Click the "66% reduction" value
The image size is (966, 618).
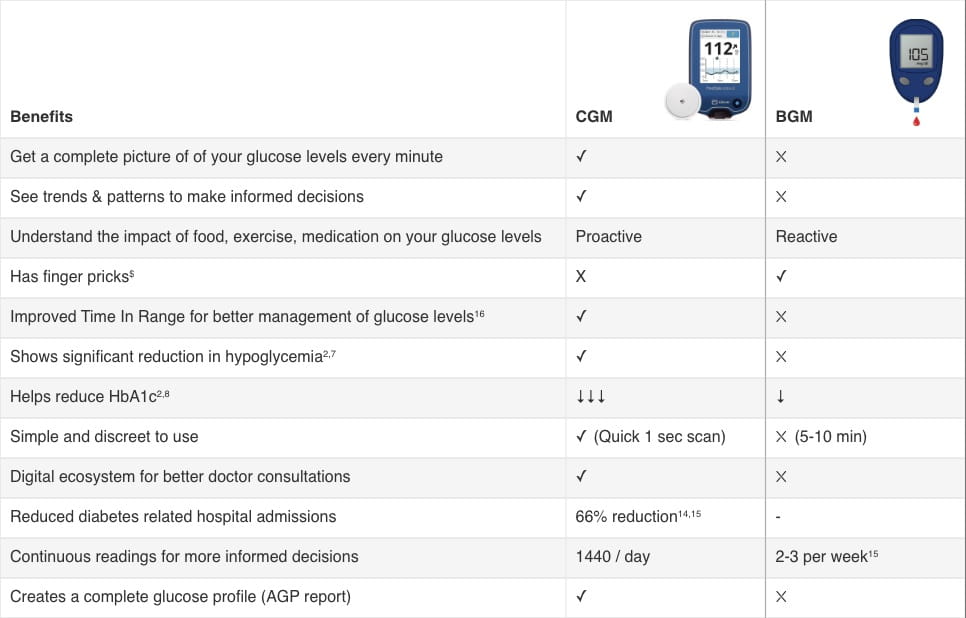626,517
